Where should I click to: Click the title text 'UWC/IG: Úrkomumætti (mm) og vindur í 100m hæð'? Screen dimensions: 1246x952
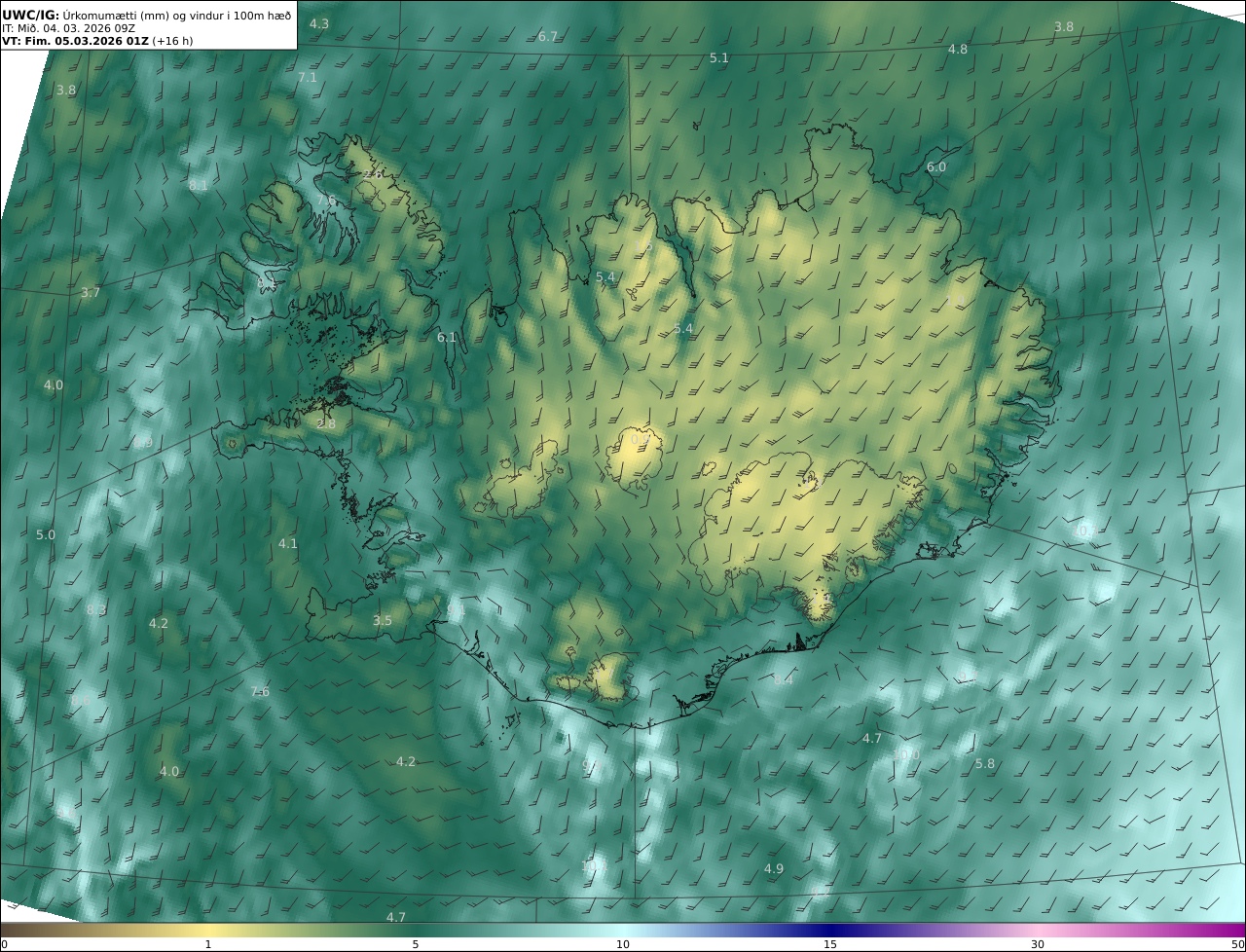146,15
